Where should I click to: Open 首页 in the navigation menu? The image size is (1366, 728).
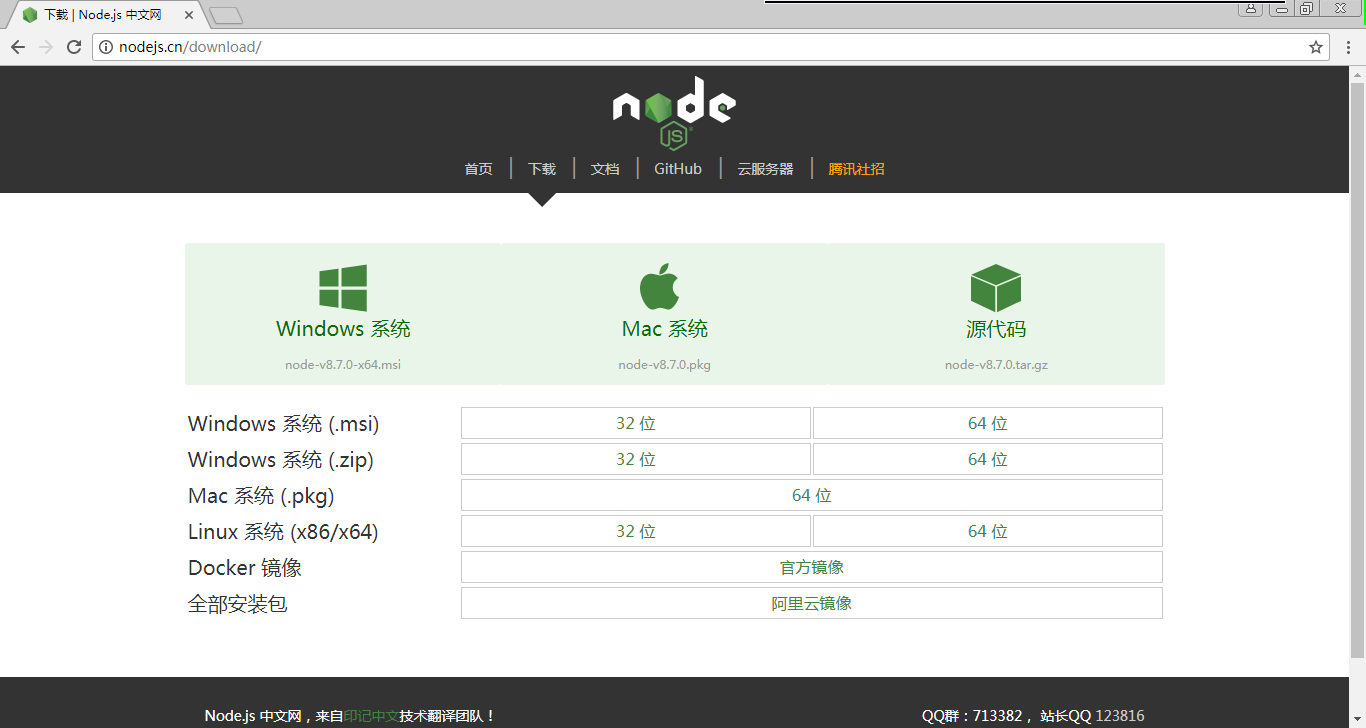478,169
